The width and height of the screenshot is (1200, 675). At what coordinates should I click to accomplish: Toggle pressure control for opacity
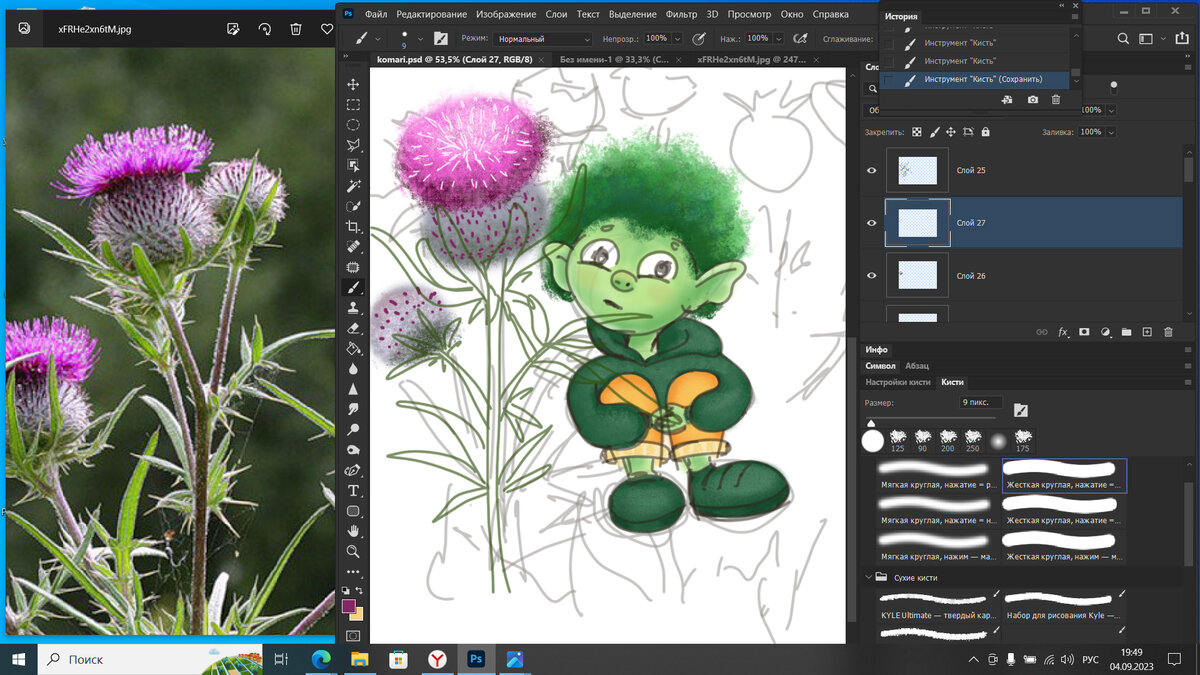[701, 38]
